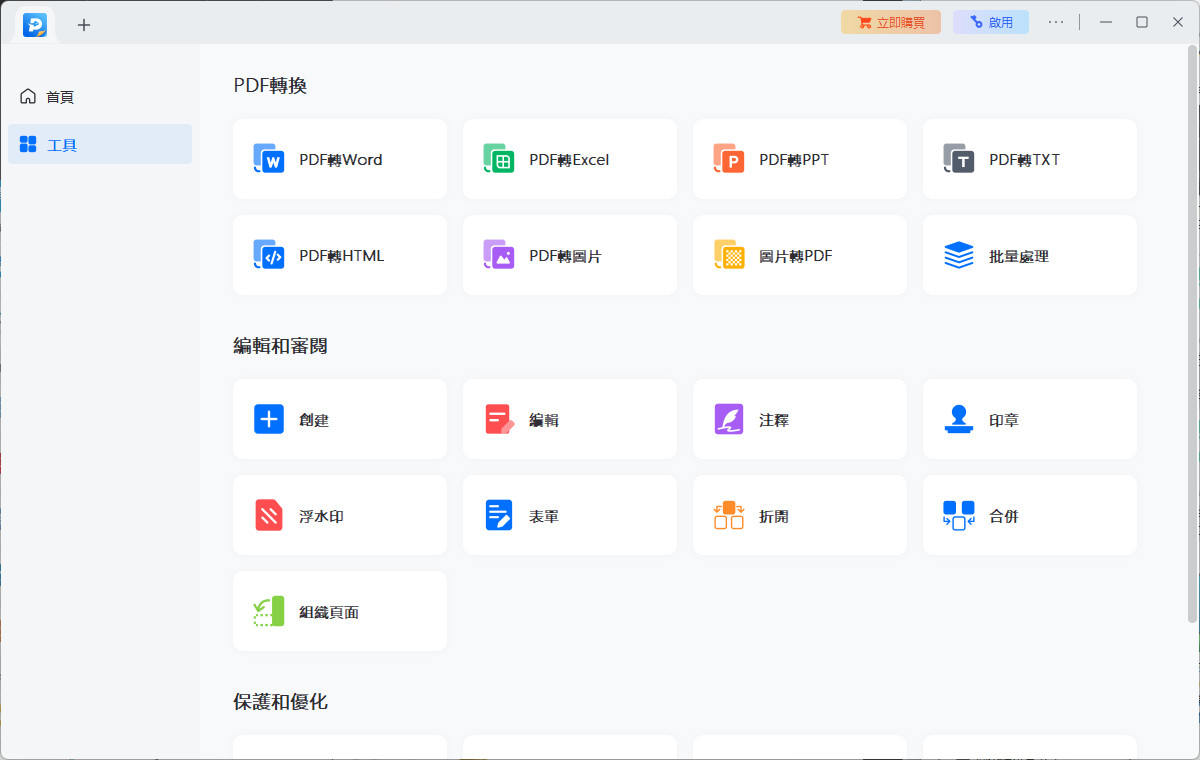Click the 合併 label text
Viewport: 1200px width, 760px height.
coord(1004,516)
